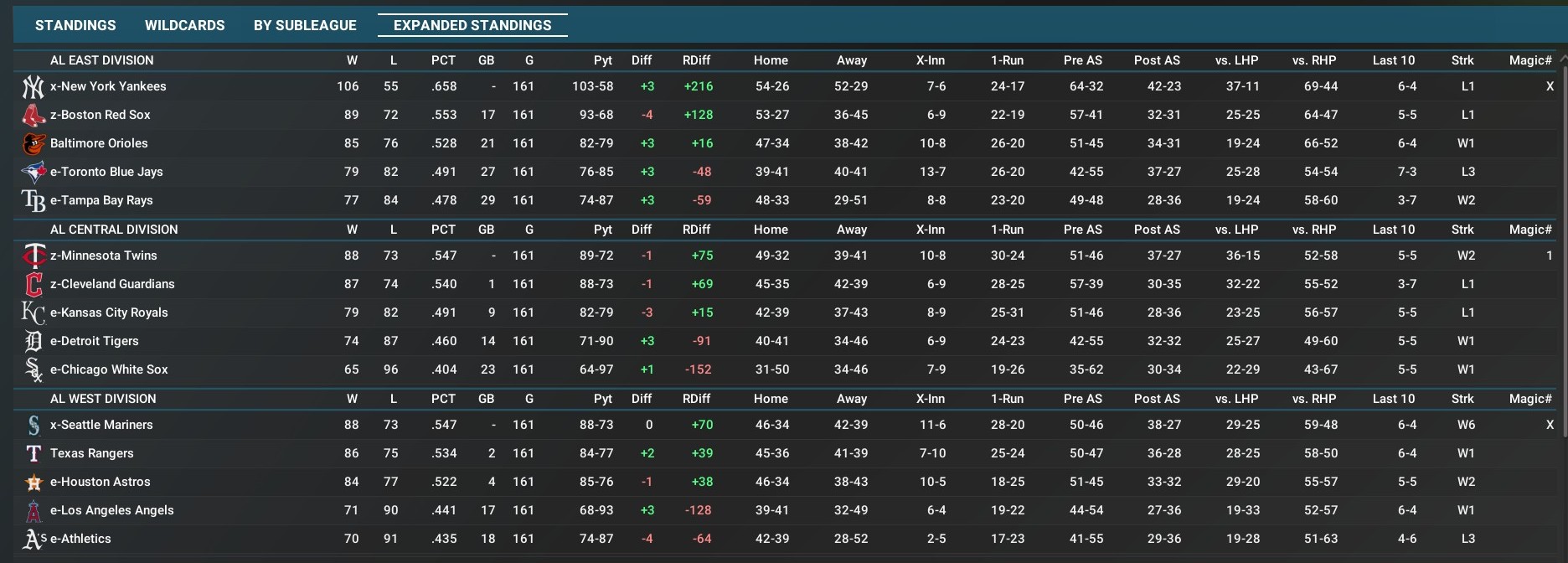
Task: Click the Los Angeles Angels logo
Action: [x=33, y=511]
